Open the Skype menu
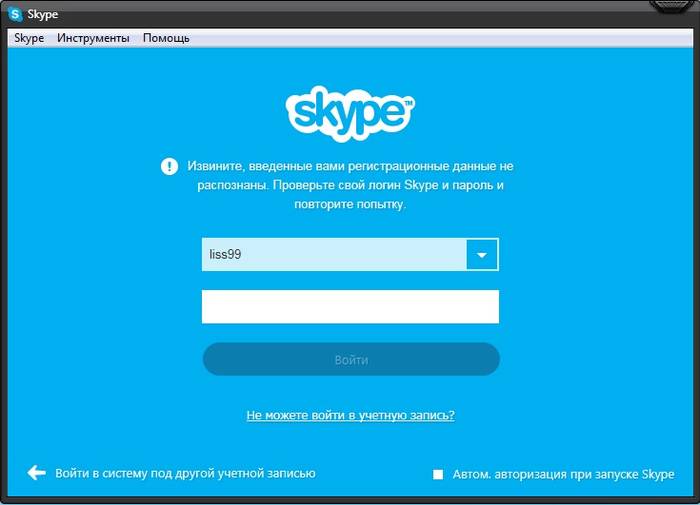Screen dimensions: 700x505 pos(29,38)
